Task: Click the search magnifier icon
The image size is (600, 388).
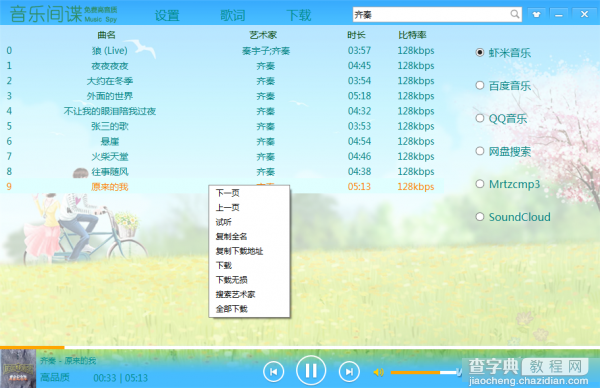Action: coord(515,15)
